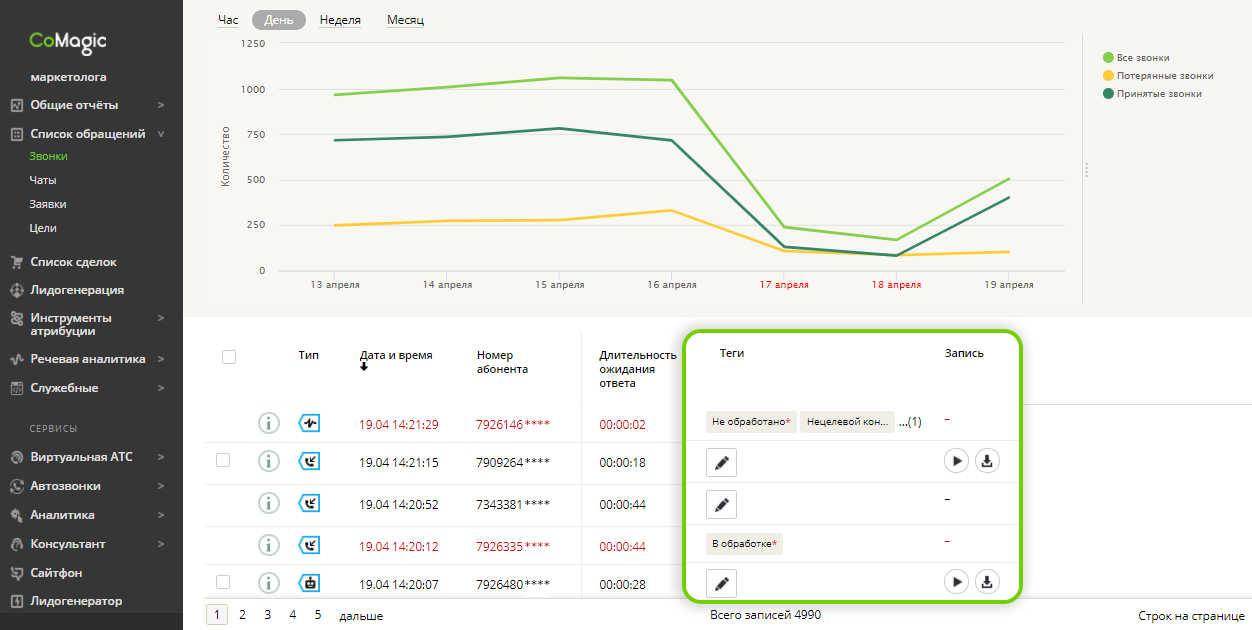This screenshot has height=630, width=1252.
Task: Expand the Консультант menu
Action: click(161, 544)
